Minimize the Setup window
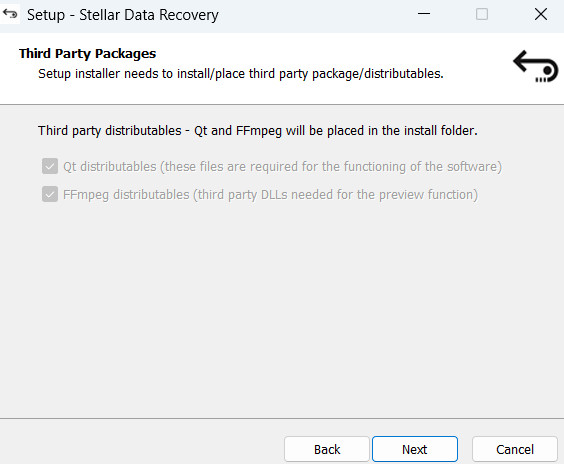The width and height of the screenshot is (564, 464). pos(424,14)
